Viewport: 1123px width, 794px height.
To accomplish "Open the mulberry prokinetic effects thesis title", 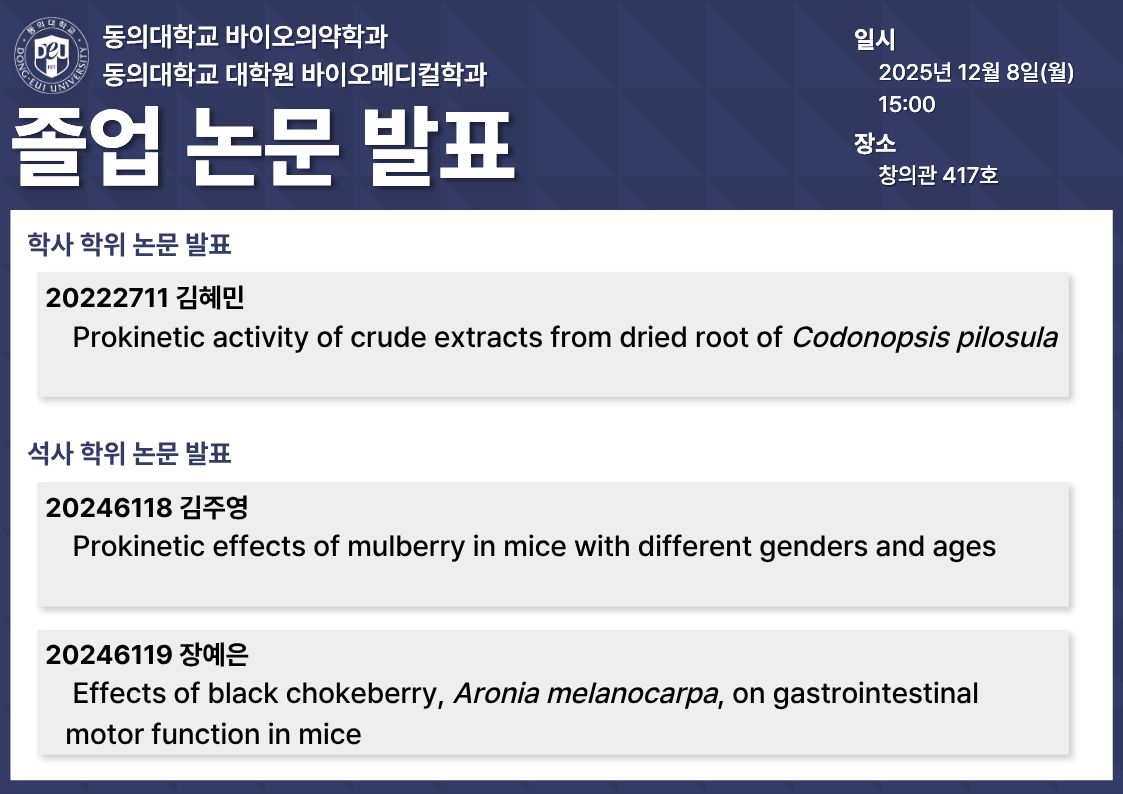I will 534,547.
